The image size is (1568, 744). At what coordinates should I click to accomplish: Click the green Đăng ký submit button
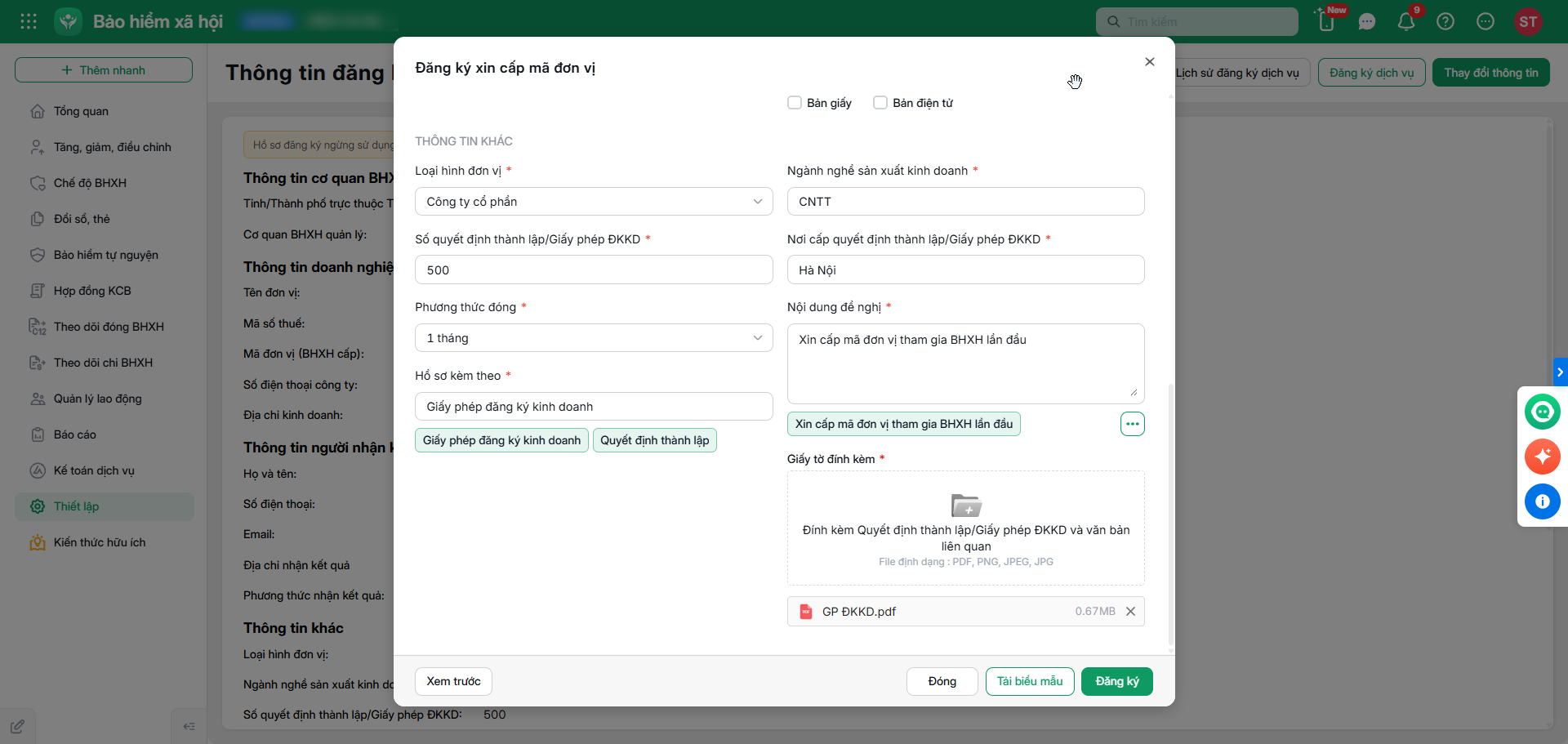[x=1116, y=681]
